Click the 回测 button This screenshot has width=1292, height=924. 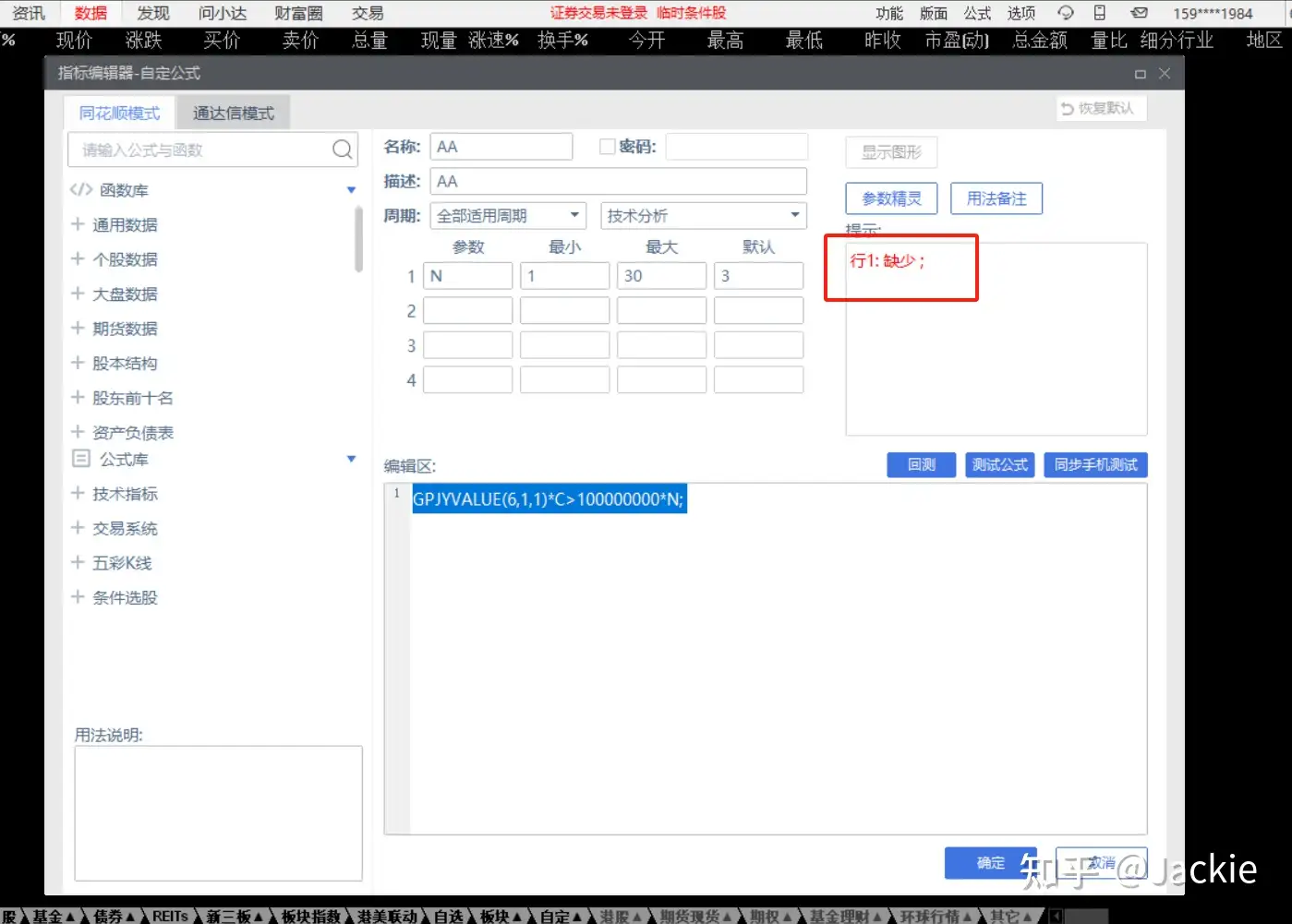(922, 464)
